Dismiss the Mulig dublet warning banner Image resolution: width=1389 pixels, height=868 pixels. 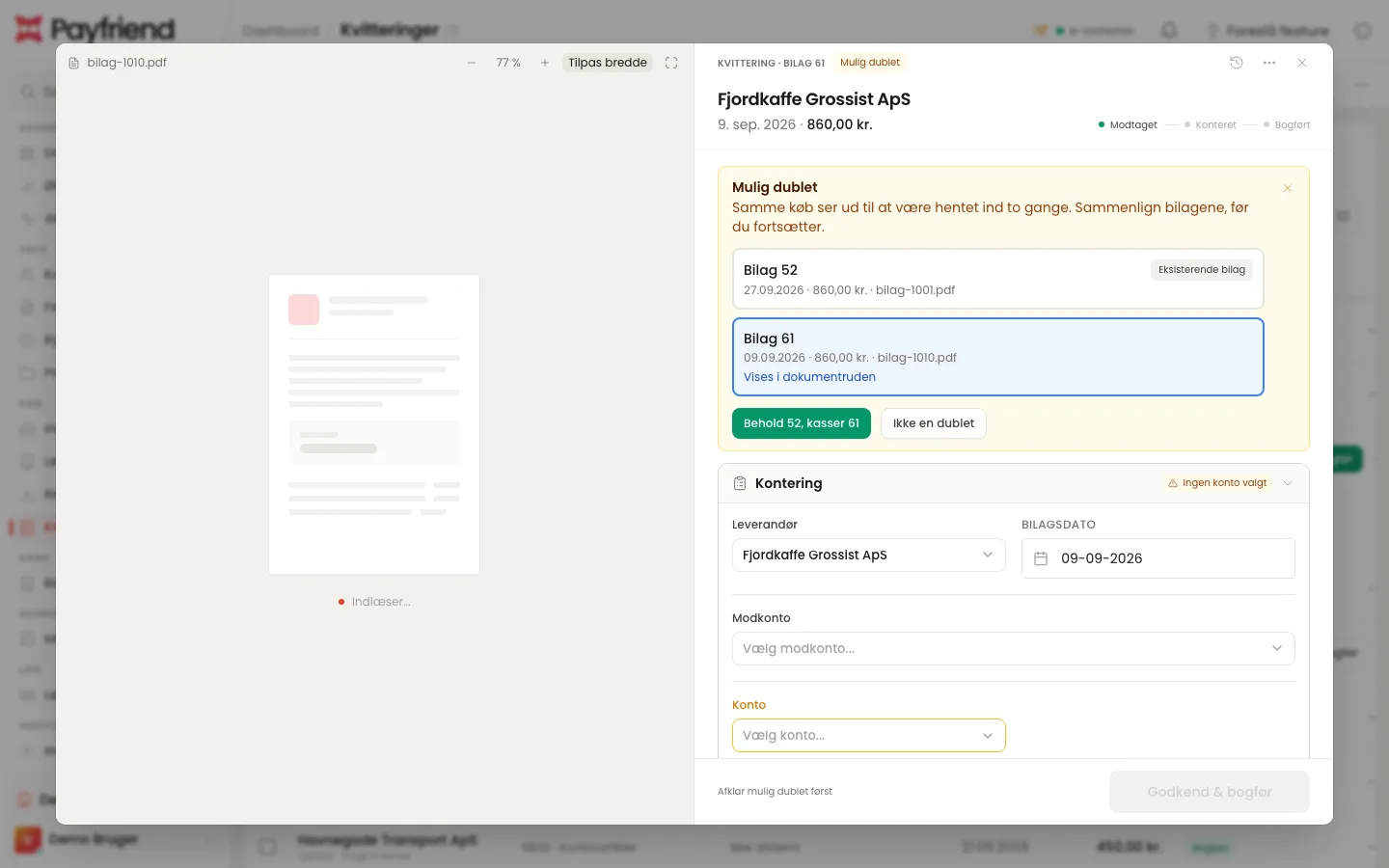coord(1288,188)
